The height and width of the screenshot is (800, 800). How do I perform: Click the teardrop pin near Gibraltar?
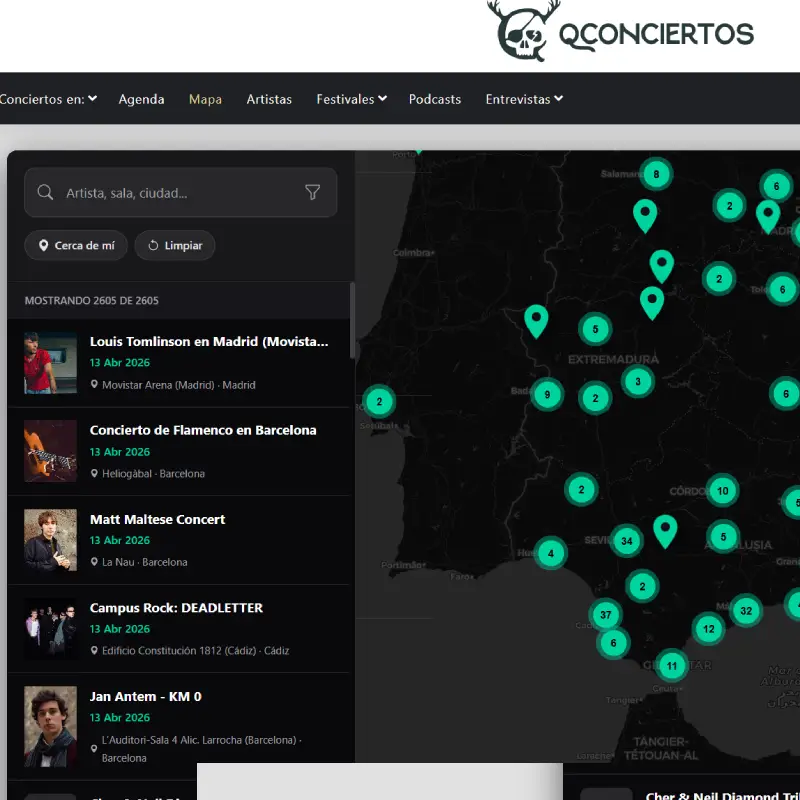pos(666,528)
